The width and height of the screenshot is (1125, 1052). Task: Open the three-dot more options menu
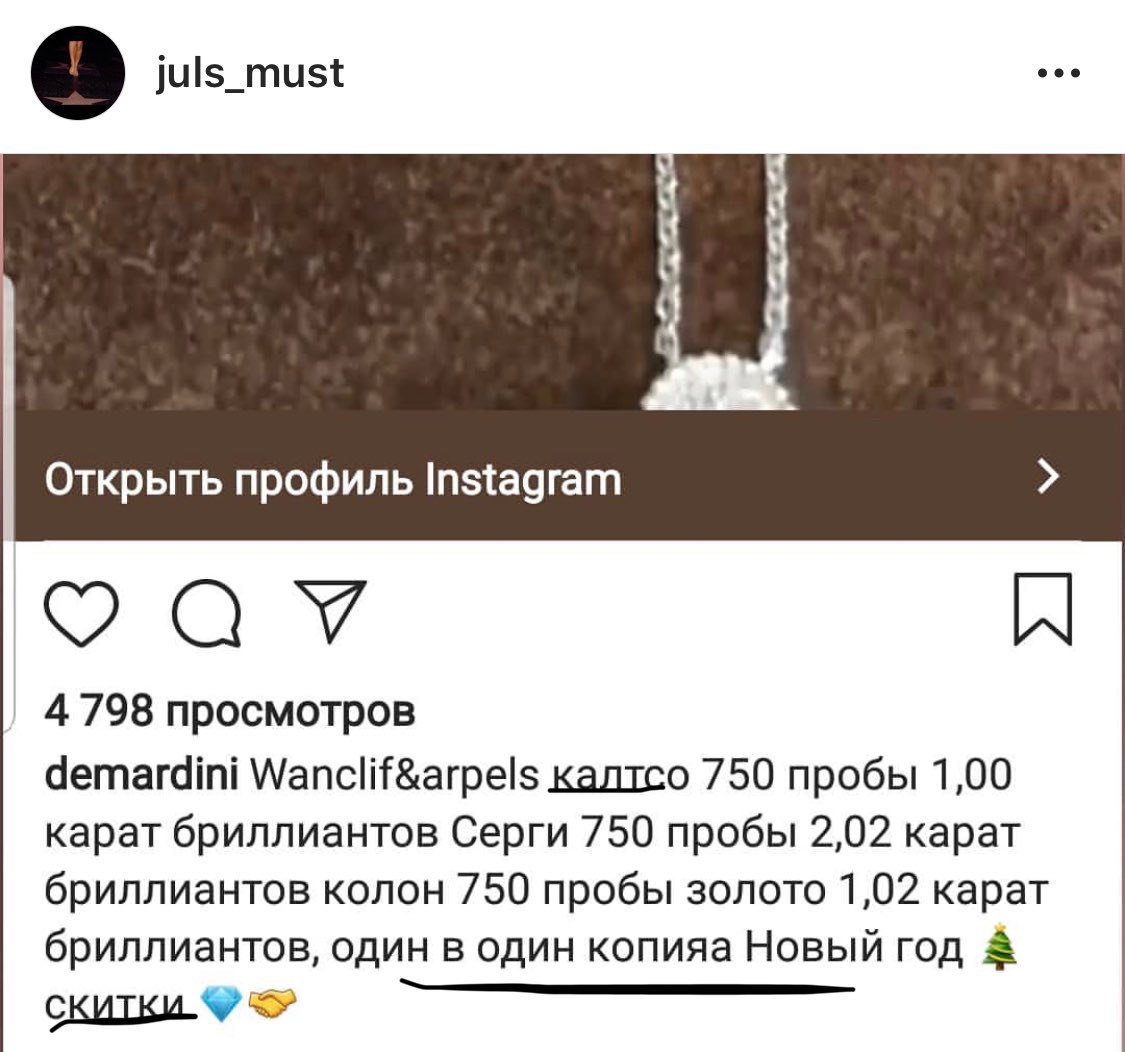pyautogui.click(x=1059, y=72)
